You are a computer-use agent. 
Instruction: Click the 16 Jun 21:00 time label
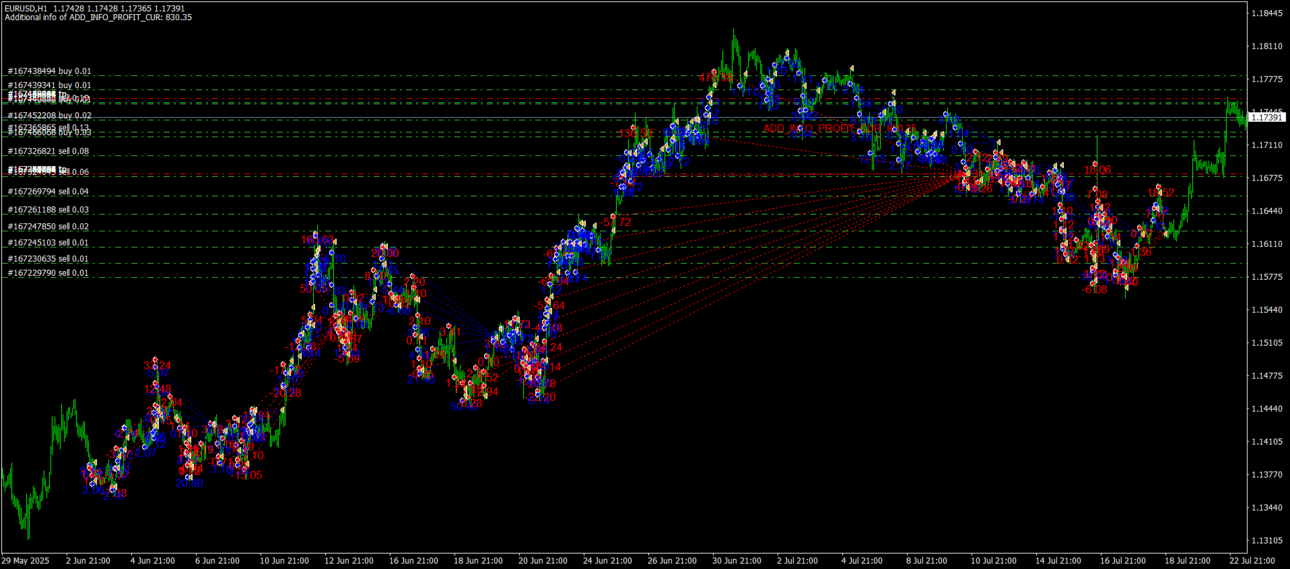[412, 560]
